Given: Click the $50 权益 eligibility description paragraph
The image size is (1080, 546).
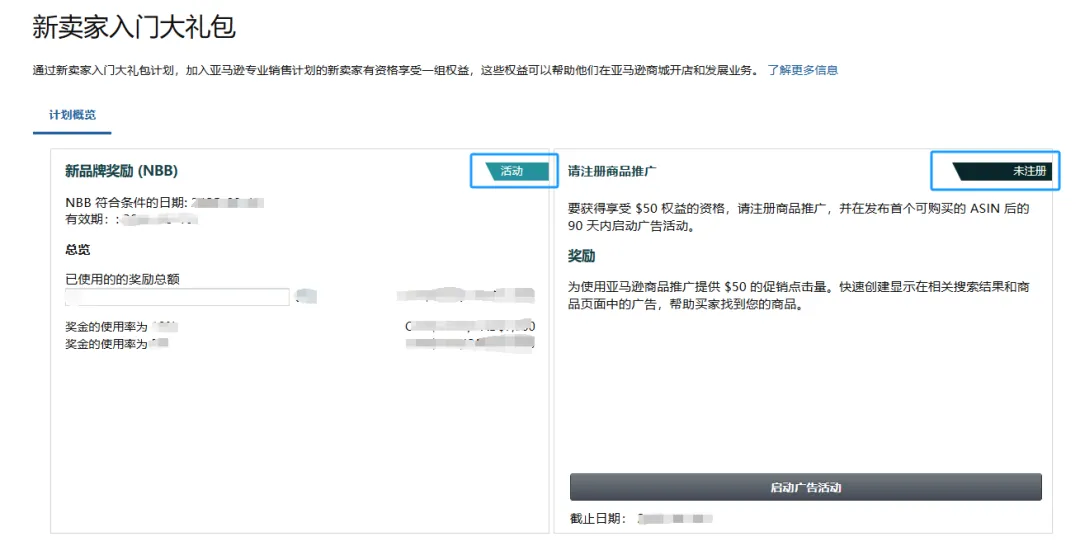Looking at the screenshot, I should coord(797,217).
